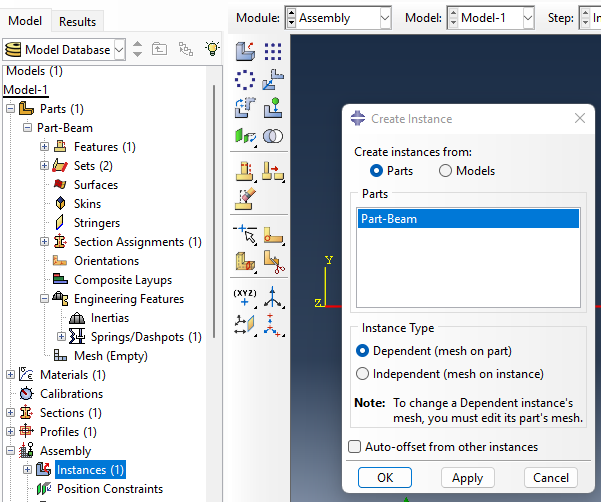Select the Create Datum Plane icon
This screenshot has width=601, height=502.
tap(245, 325)
